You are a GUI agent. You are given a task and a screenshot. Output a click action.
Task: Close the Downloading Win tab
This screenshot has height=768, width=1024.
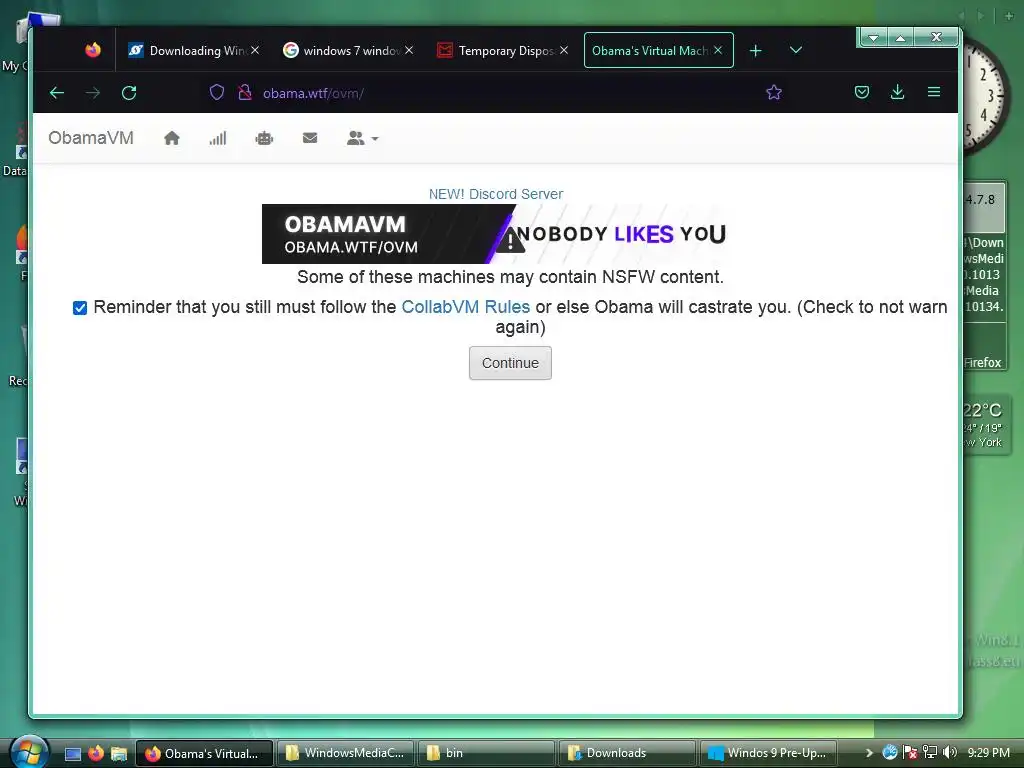click(x=255, y=50)
